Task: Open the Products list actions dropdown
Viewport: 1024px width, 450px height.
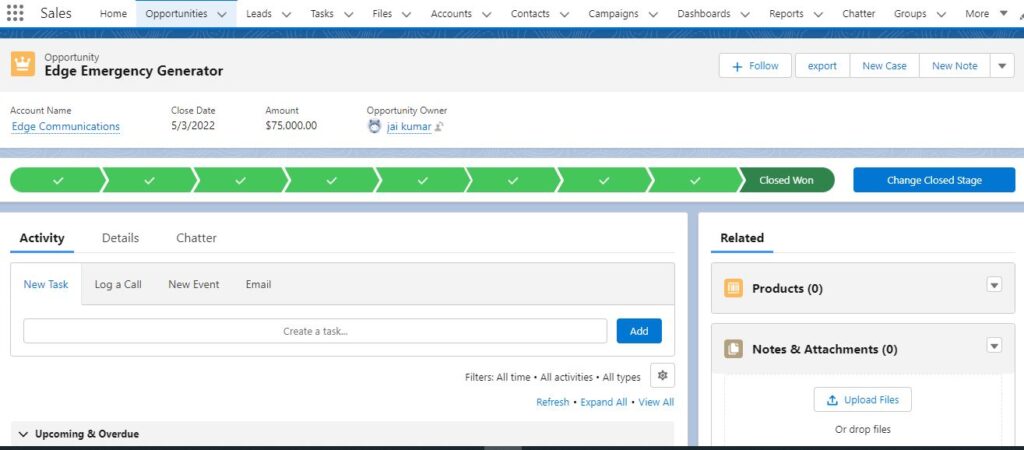Action: coord(994,285)
